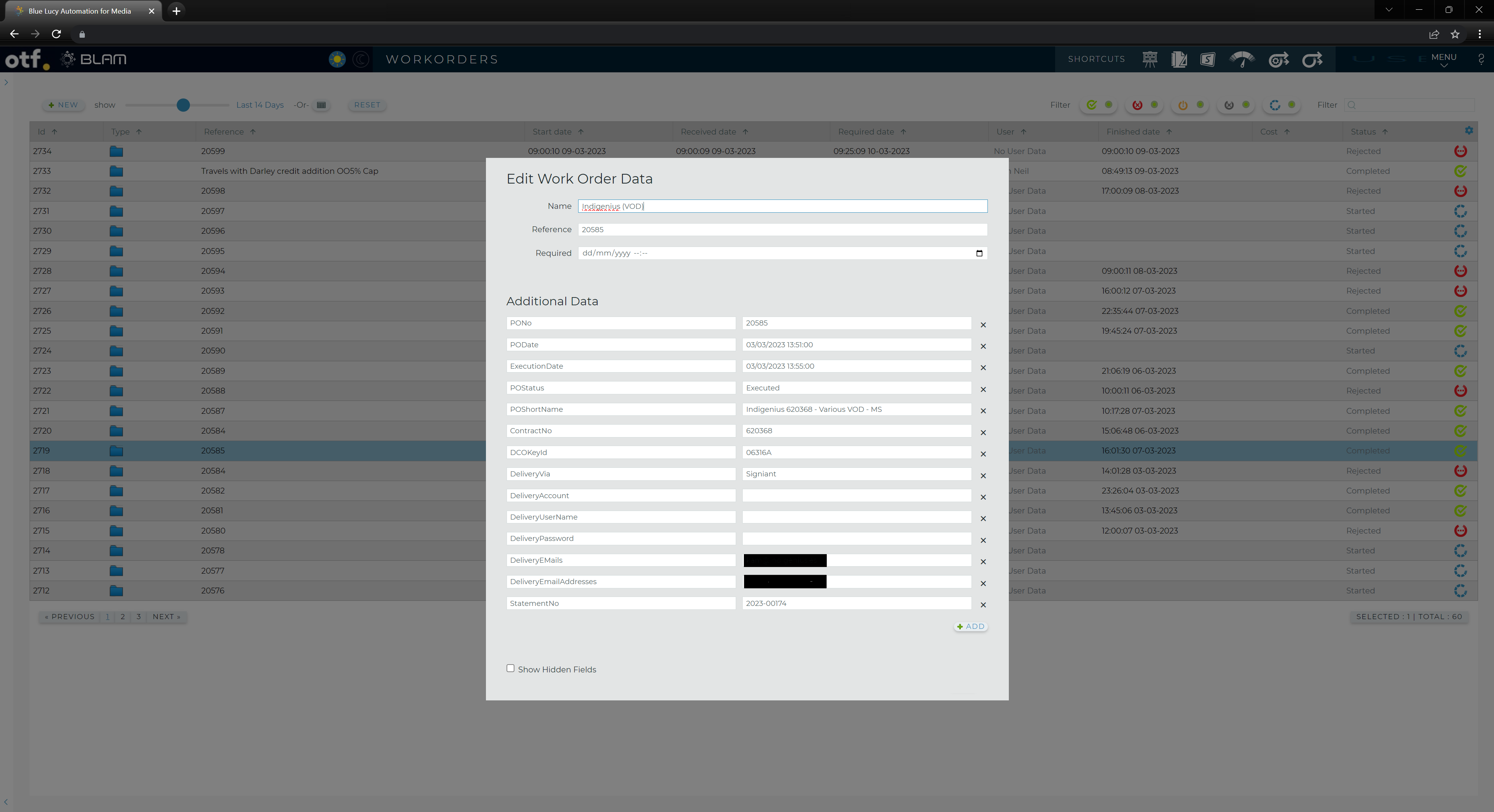Remove the StatementNo field row
The image size is (1494, 812).
pos(983,604)
